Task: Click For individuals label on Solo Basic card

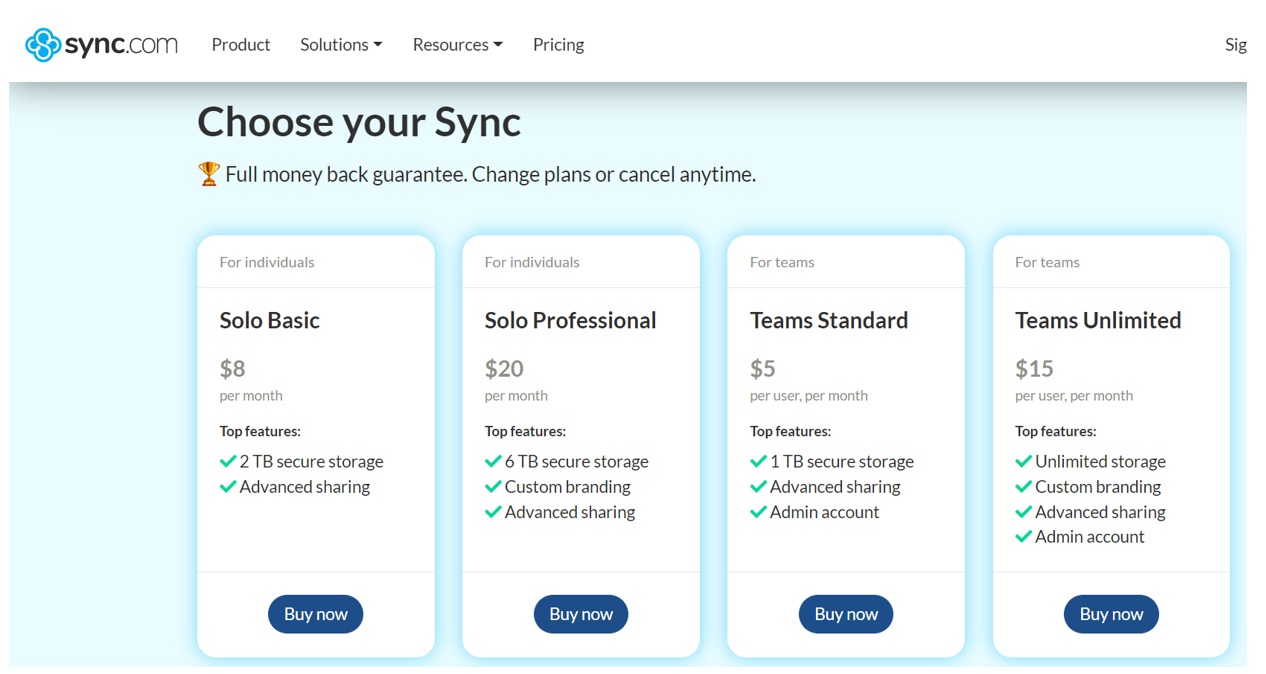Action: coord(267,262)
